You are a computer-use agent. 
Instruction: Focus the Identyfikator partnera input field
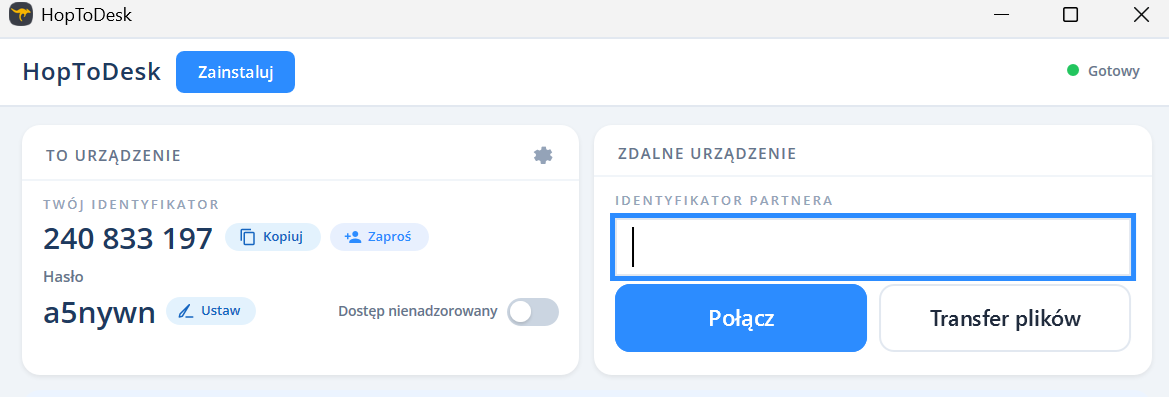click(872, 247)
